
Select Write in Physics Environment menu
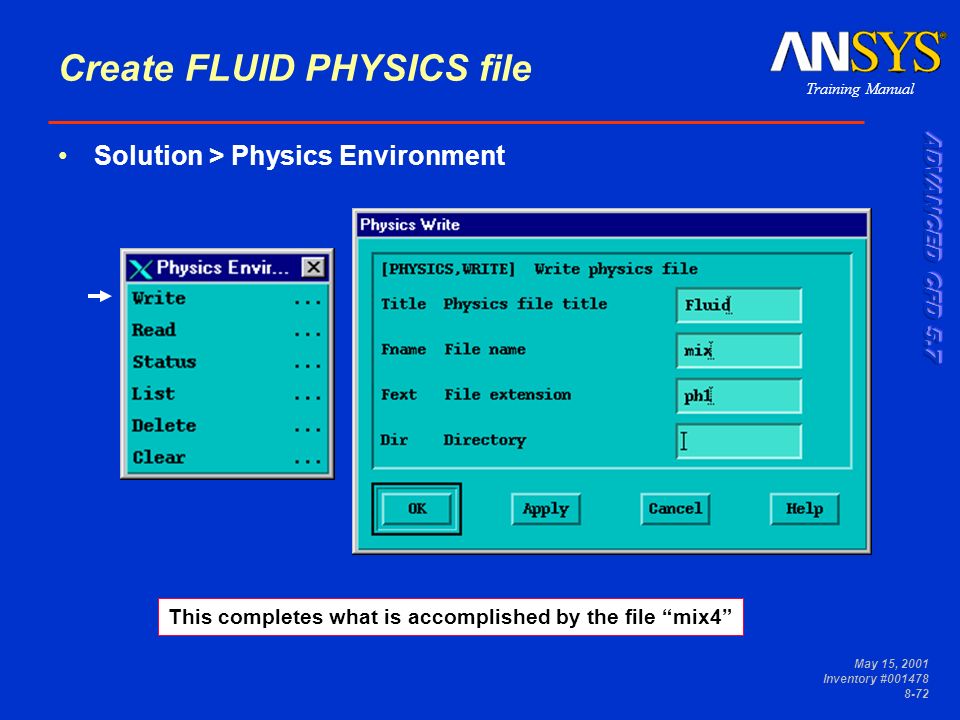pos(227,299)
